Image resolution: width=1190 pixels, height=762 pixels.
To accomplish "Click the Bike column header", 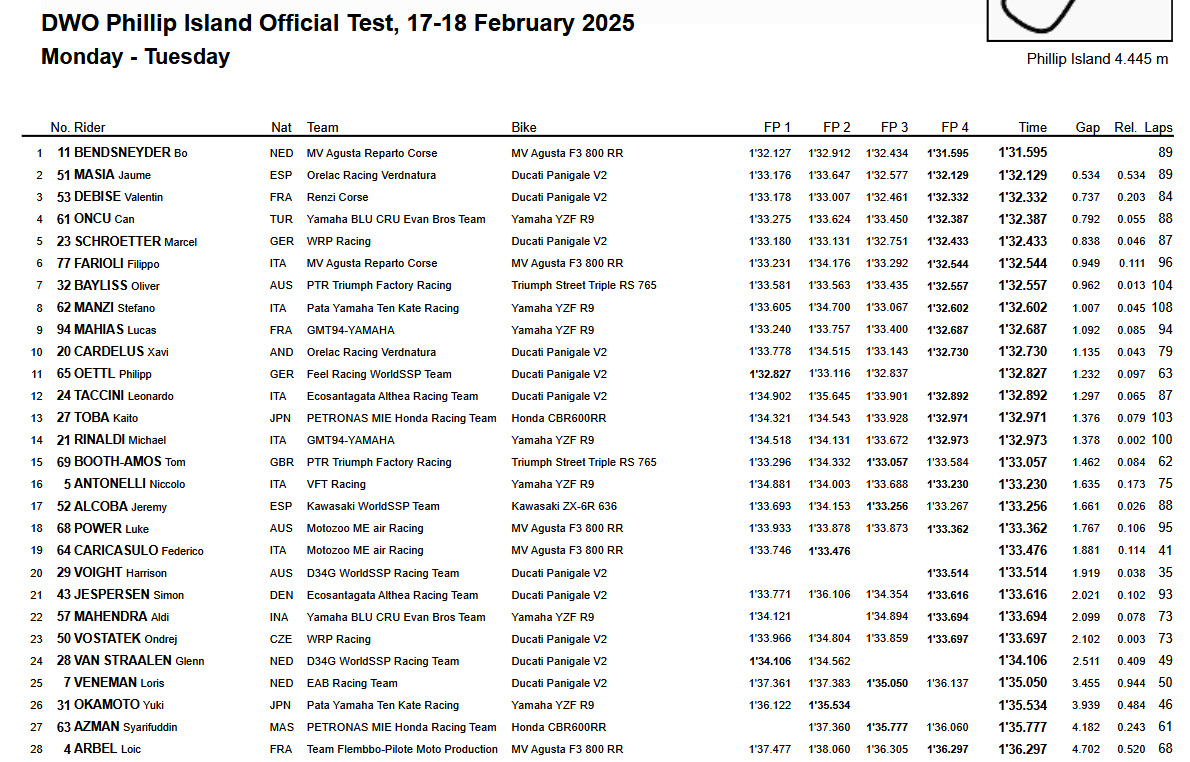I will (x=524, y=128).
